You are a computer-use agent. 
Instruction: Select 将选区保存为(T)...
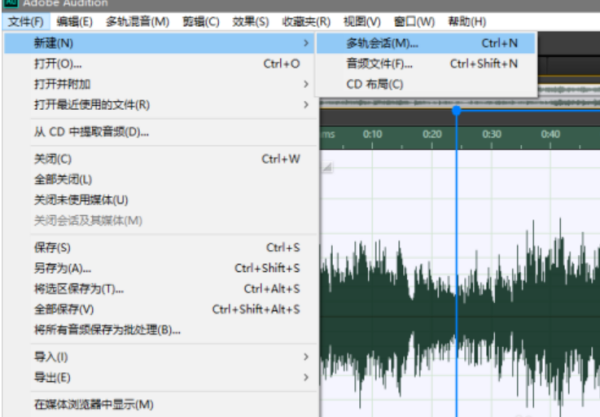[x=160, y=288]
